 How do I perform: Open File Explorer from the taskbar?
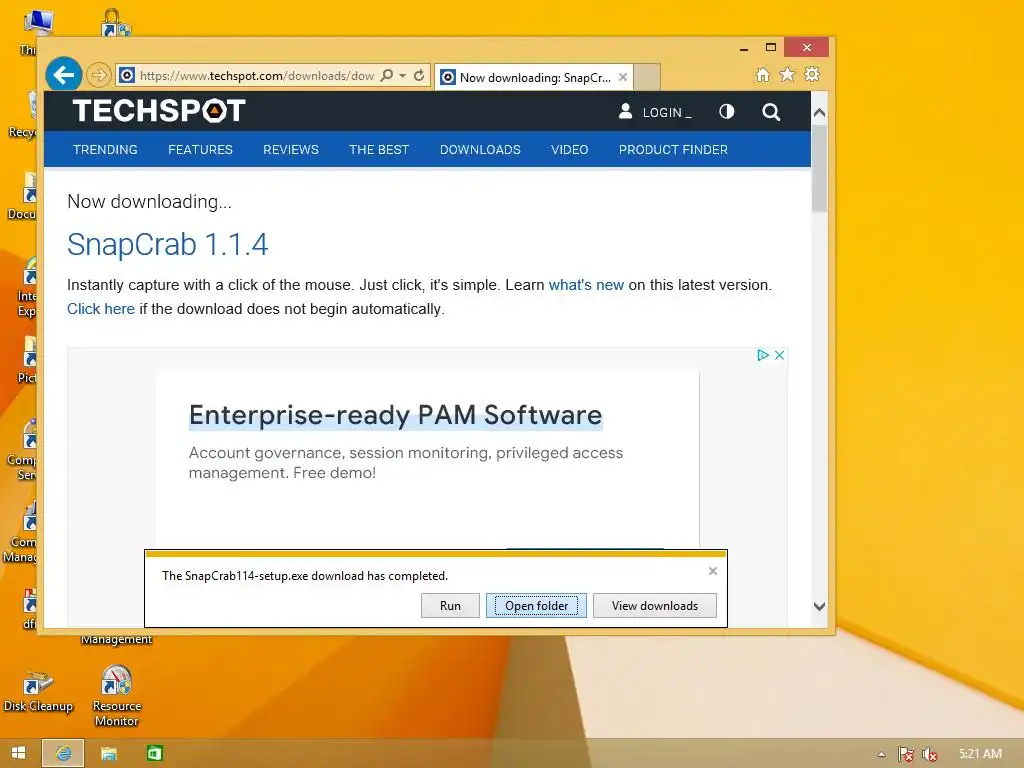tap(108, 754)
